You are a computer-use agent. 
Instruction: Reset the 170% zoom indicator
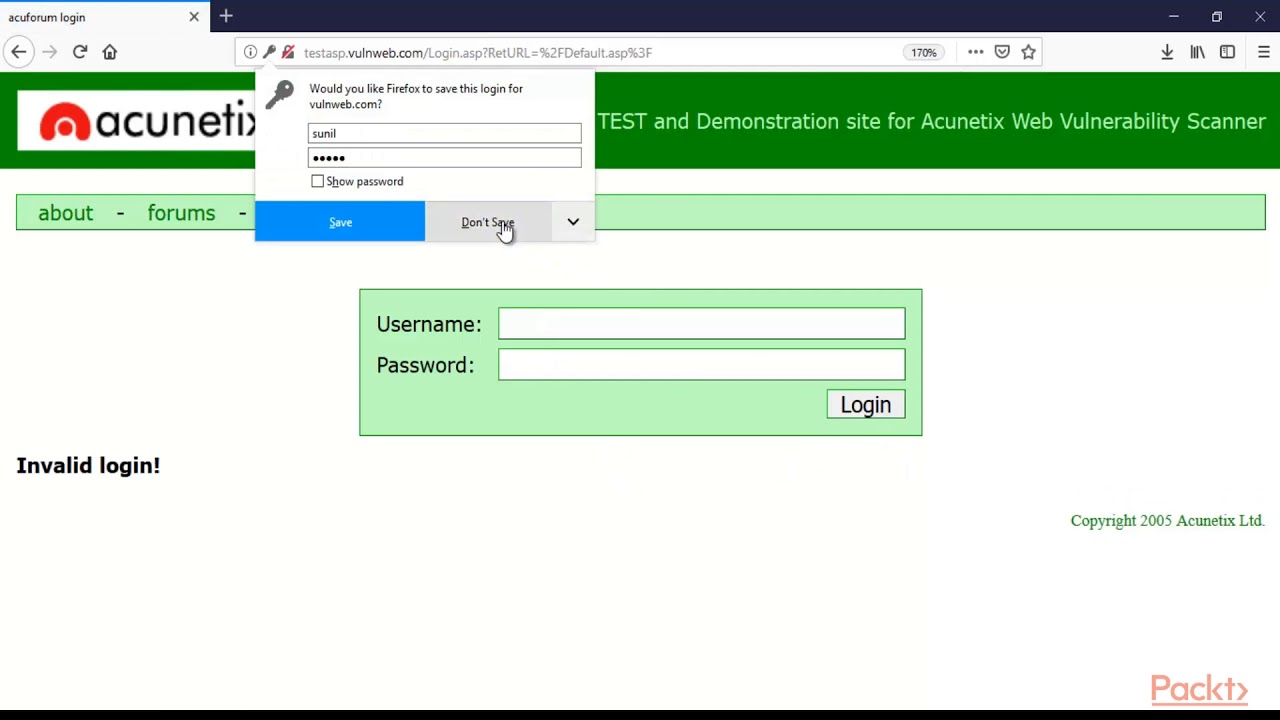point(923,52)
